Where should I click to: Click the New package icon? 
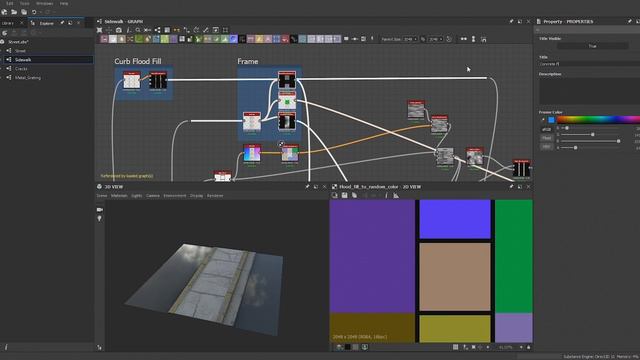[x=4, y=12]
